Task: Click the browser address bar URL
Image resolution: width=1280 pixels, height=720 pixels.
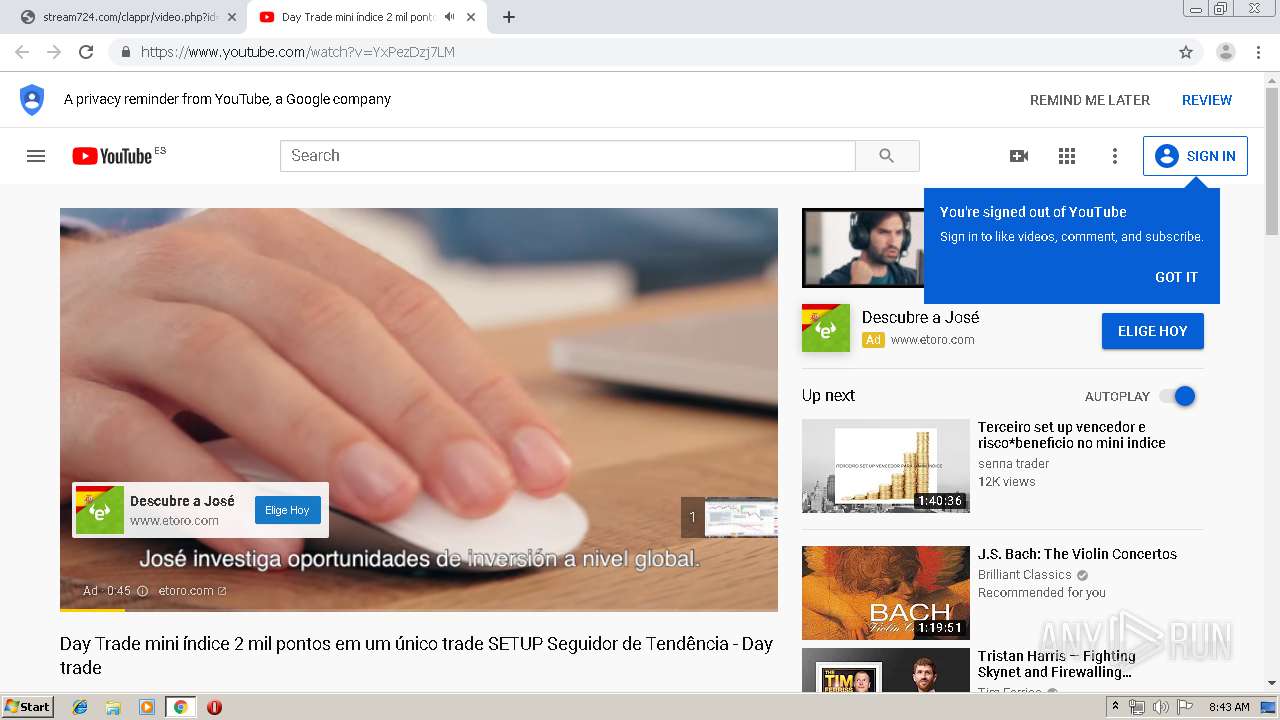Action: pyautogui.click(x=298, y=52)
